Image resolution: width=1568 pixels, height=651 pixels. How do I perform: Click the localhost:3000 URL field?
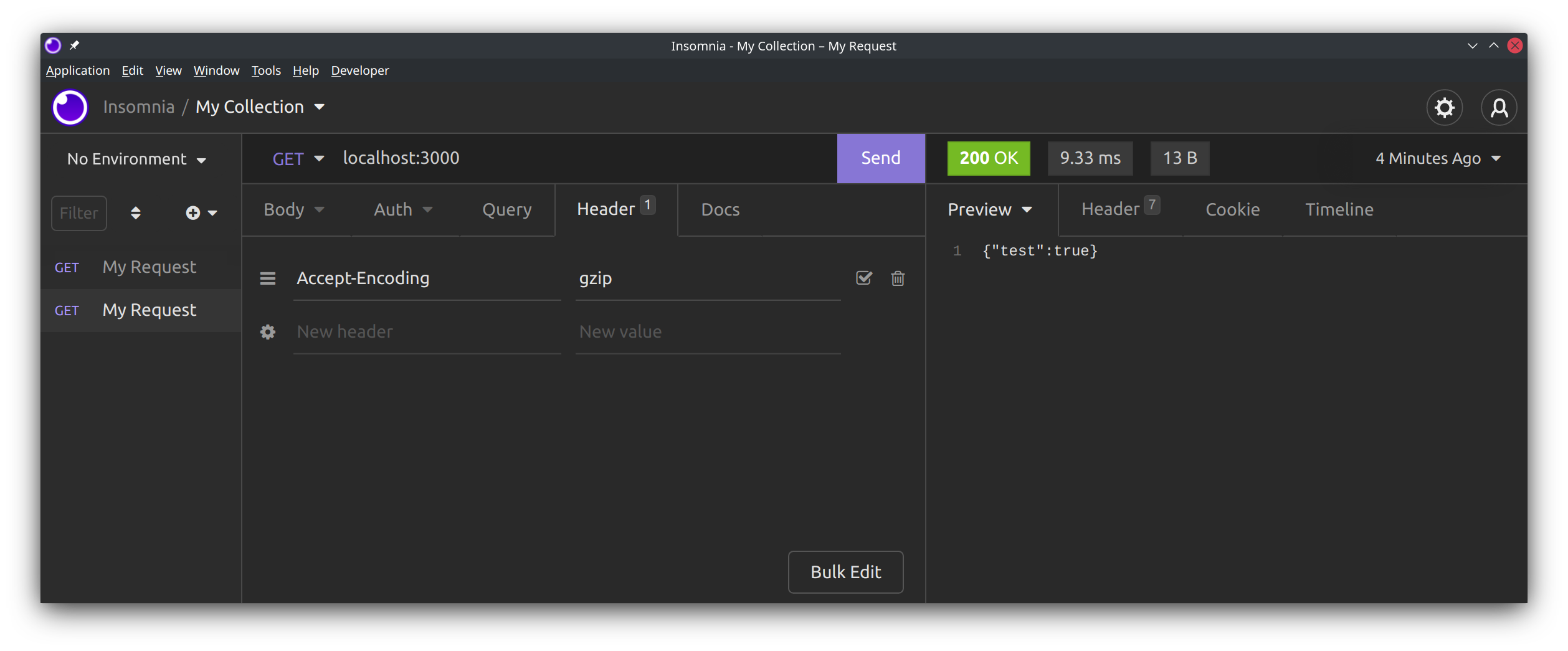401,158
